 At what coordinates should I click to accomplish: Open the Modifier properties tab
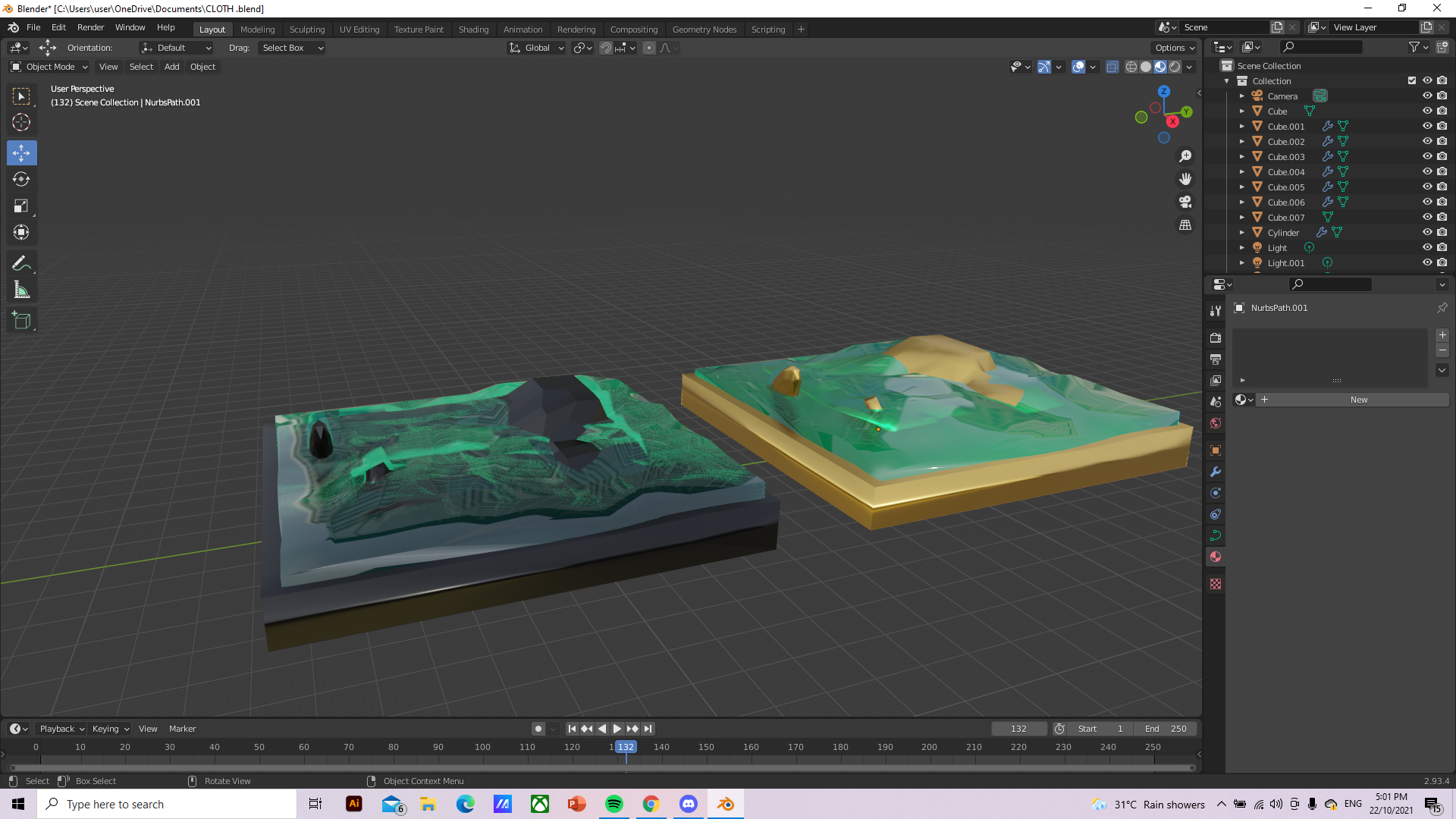(x=1216, y=472)
